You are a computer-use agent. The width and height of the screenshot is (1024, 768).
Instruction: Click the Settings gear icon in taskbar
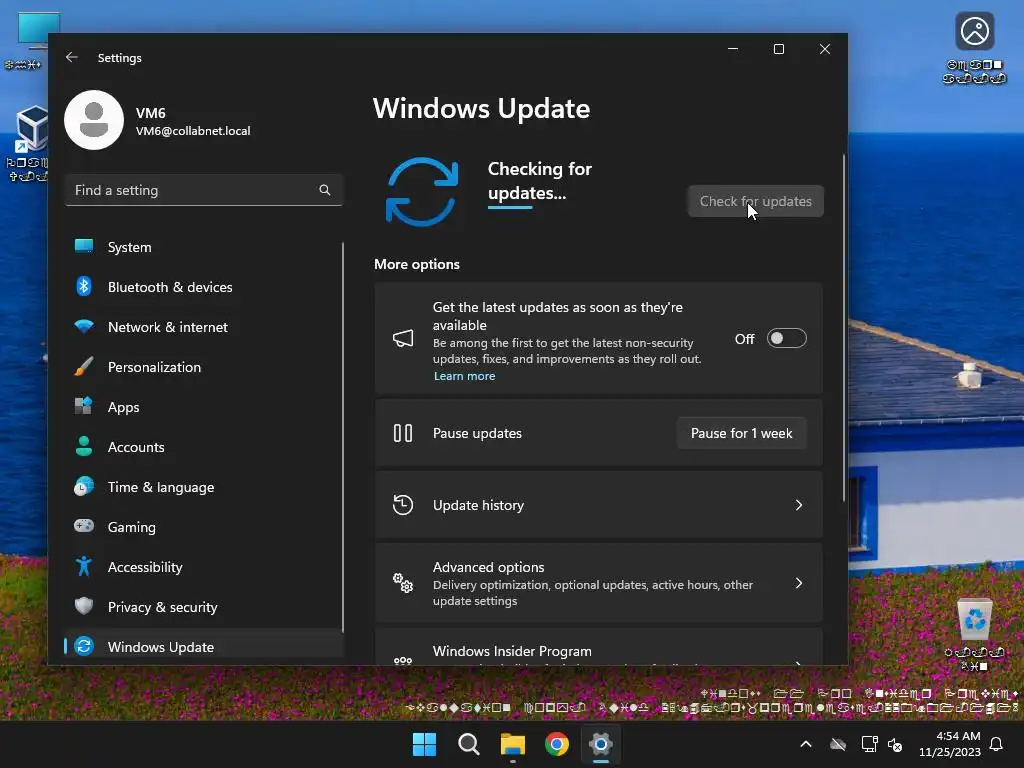coord(601,744)
